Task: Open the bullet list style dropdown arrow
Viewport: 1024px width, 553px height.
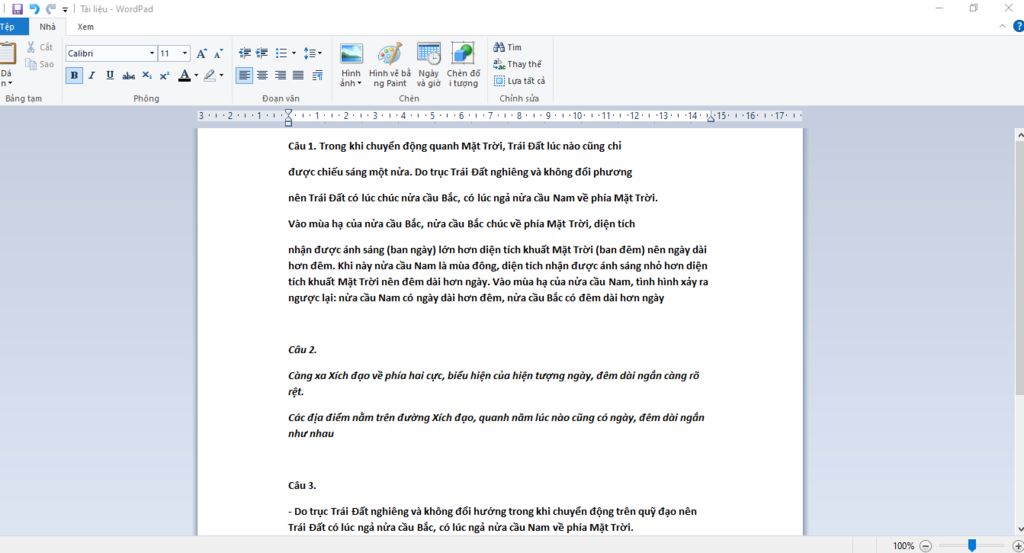Action: pyautogui.click(x=294, y=54)
